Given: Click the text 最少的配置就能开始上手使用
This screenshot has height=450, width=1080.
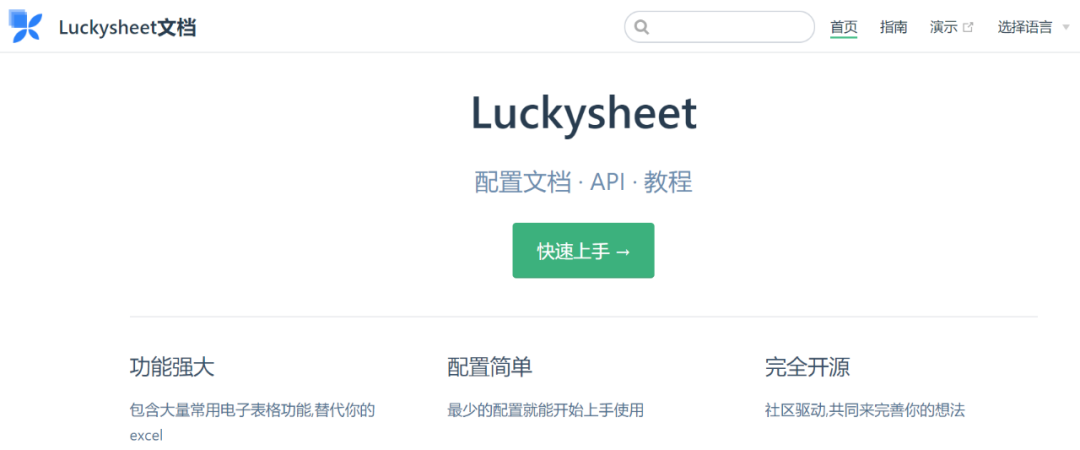Looking at the screenshot, I should pos(546,411).
